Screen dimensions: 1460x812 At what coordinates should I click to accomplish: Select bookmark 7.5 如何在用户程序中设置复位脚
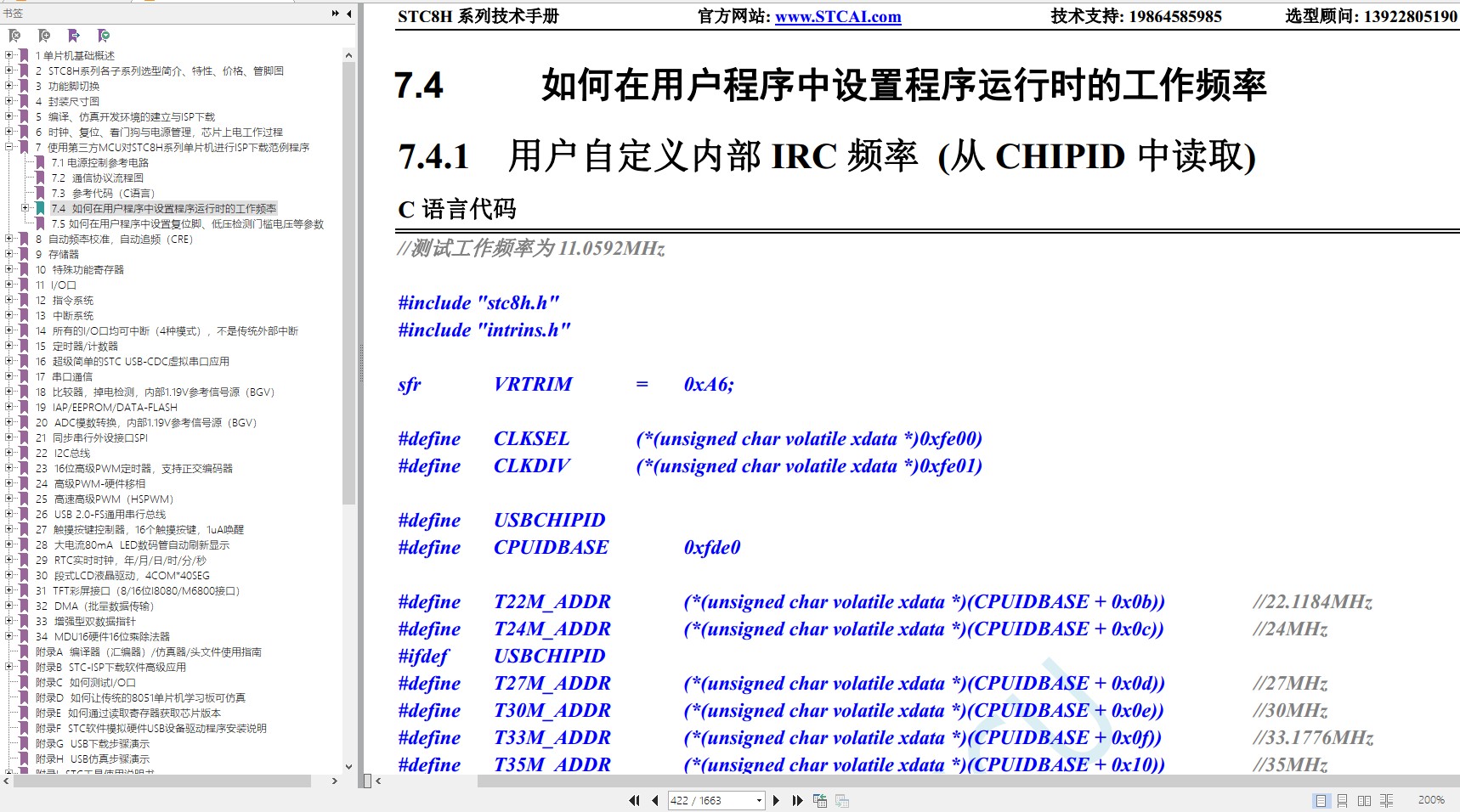(188, 223)
